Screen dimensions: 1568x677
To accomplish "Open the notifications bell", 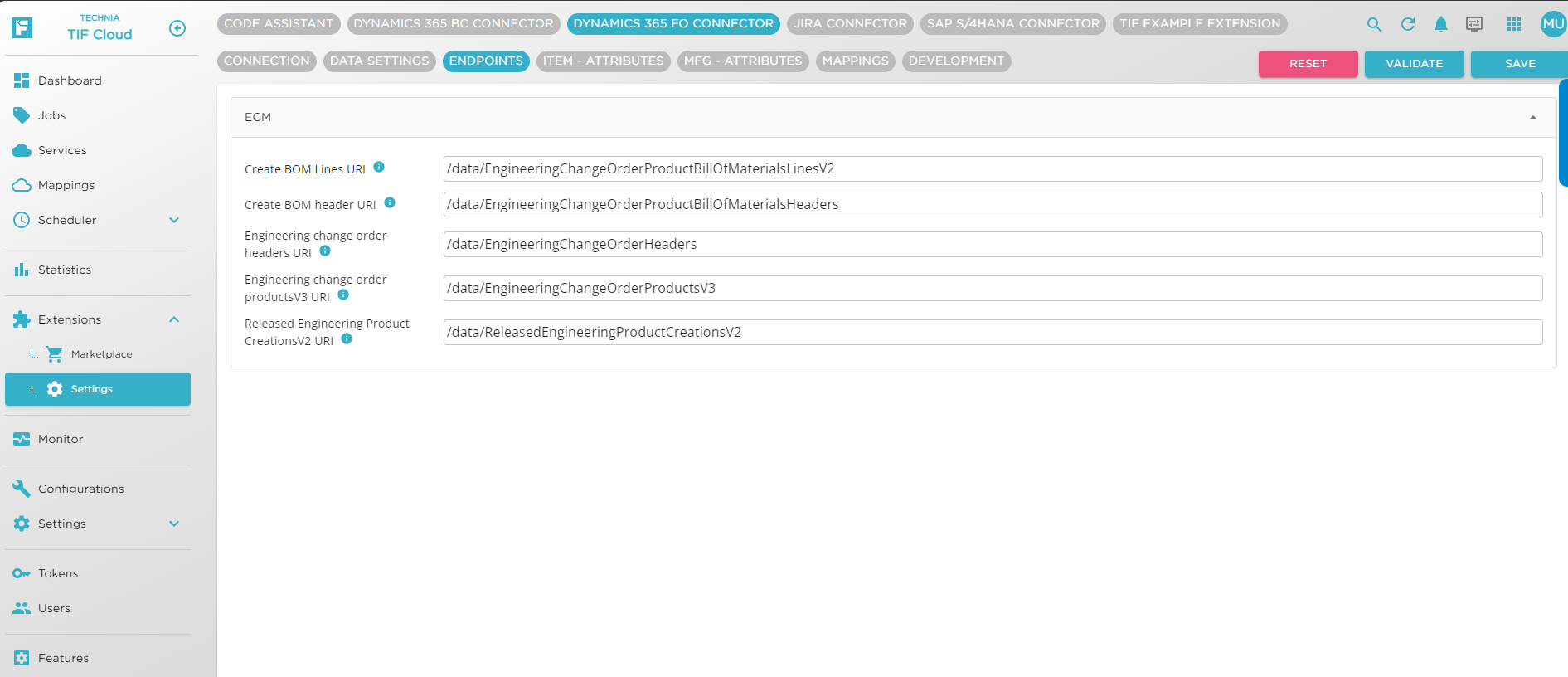I will (1441, 25).
